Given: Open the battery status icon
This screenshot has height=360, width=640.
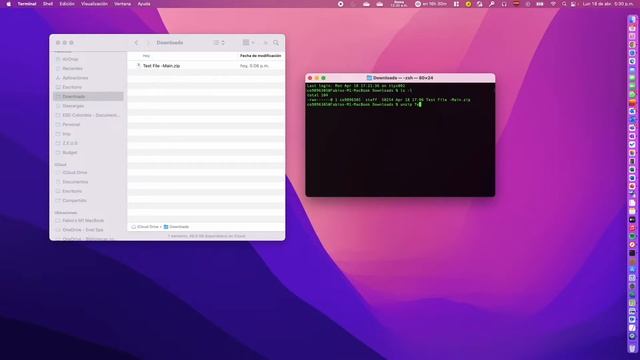Looking at the screenshot, I should point(540,4).
